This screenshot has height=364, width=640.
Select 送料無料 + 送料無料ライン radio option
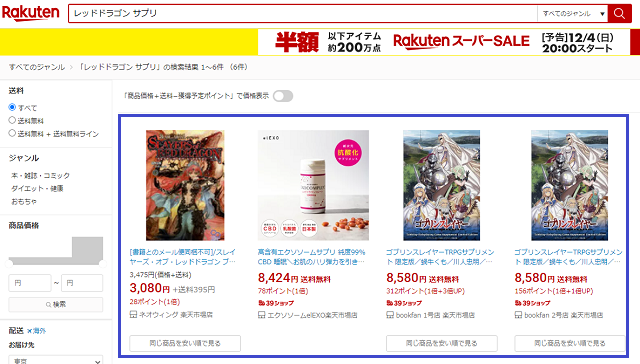point(12,133)
